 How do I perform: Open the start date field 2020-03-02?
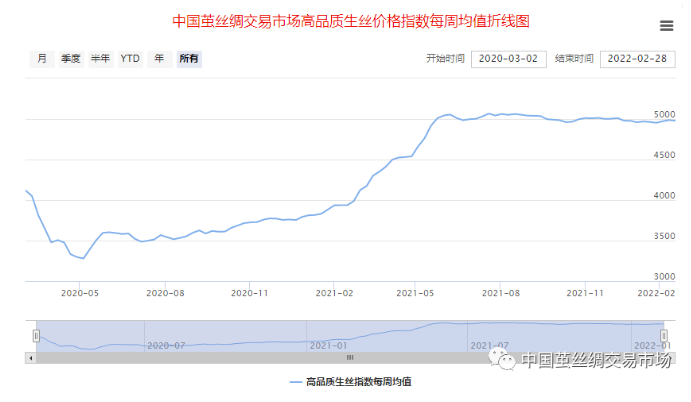pos(508,59)
